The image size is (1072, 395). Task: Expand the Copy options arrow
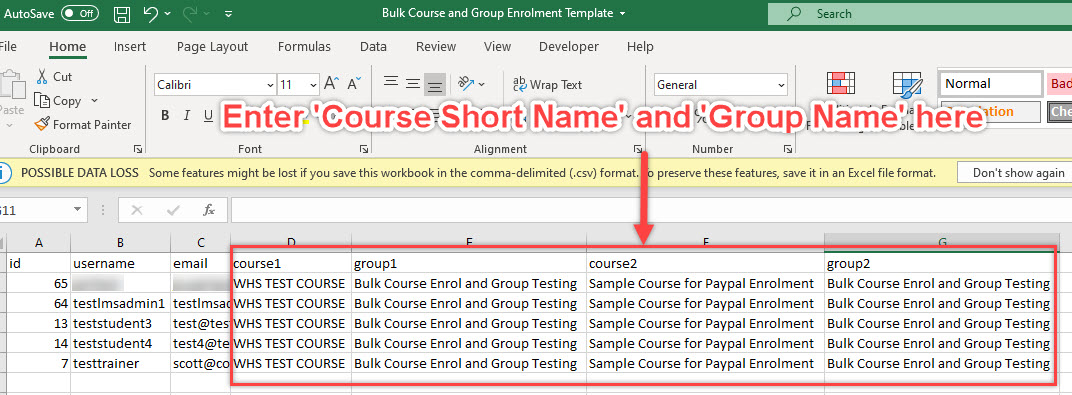click(94, 100)
